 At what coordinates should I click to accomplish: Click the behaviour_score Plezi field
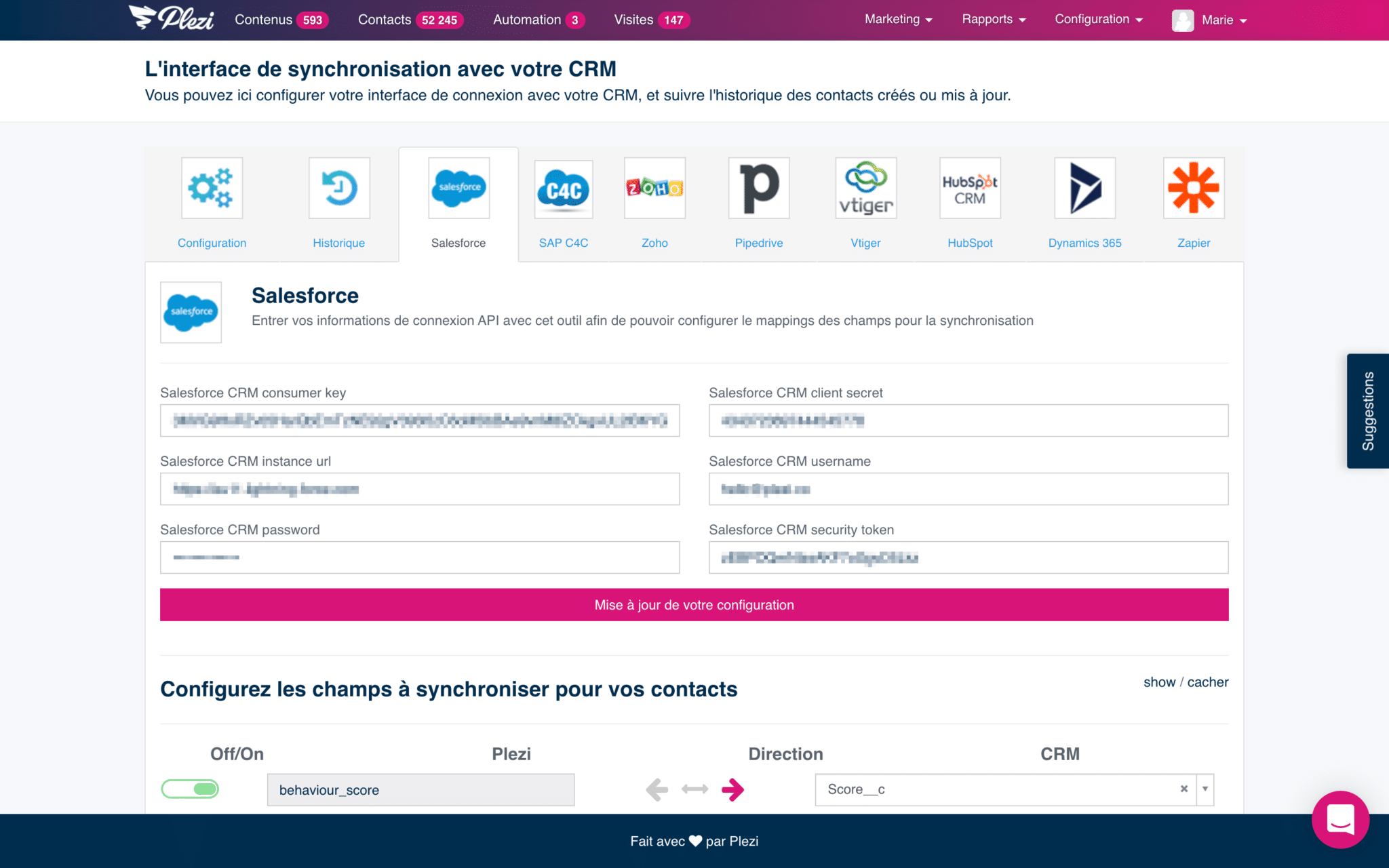click(x=420, y=789)
